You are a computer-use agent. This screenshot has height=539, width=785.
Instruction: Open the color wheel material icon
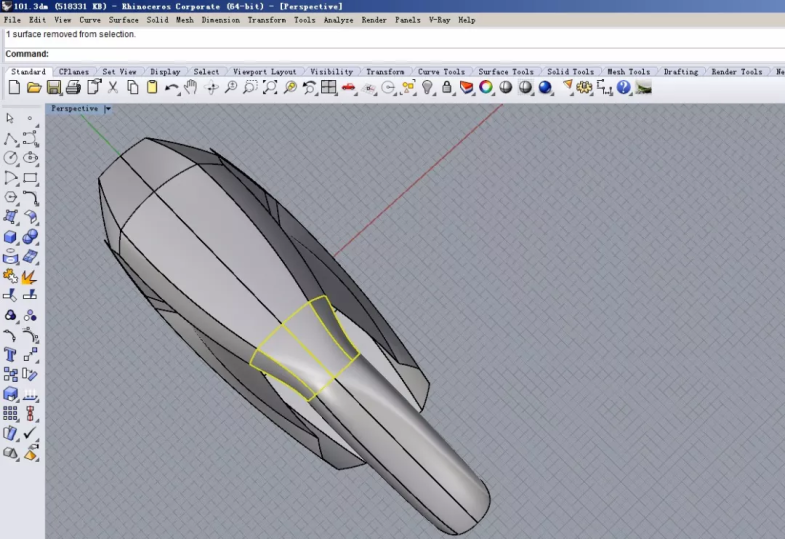(486, 88)
